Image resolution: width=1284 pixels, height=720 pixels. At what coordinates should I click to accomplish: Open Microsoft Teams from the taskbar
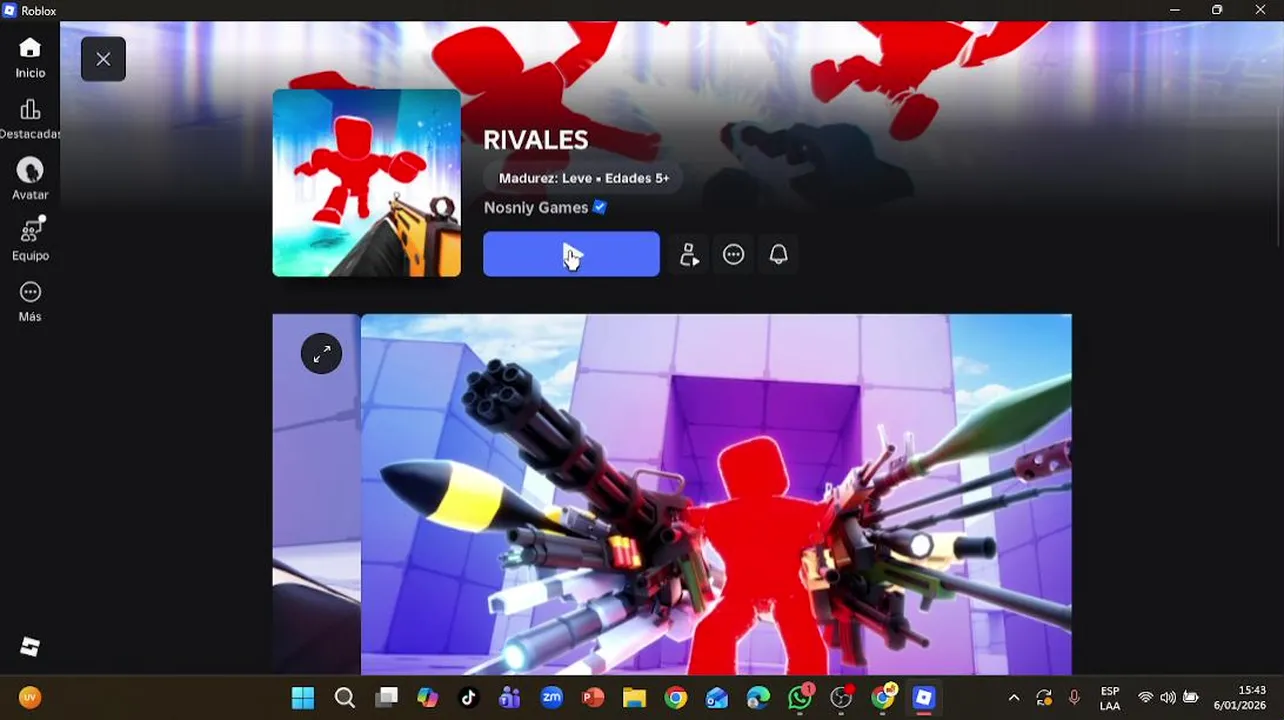point(510,697)
